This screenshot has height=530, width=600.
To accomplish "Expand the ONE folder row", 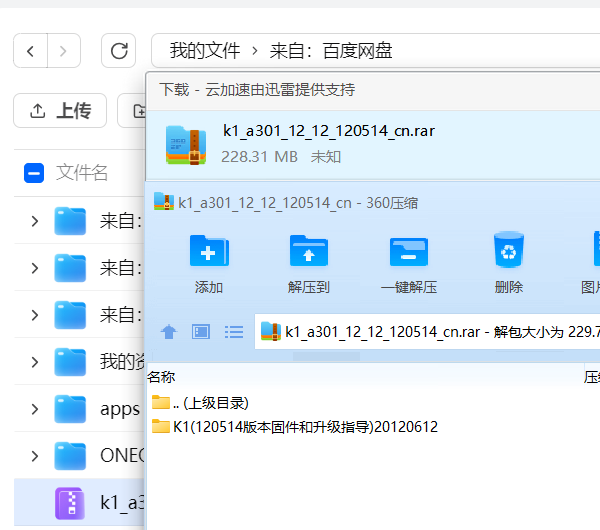I will pyautogui.click(x=35, y=456).
